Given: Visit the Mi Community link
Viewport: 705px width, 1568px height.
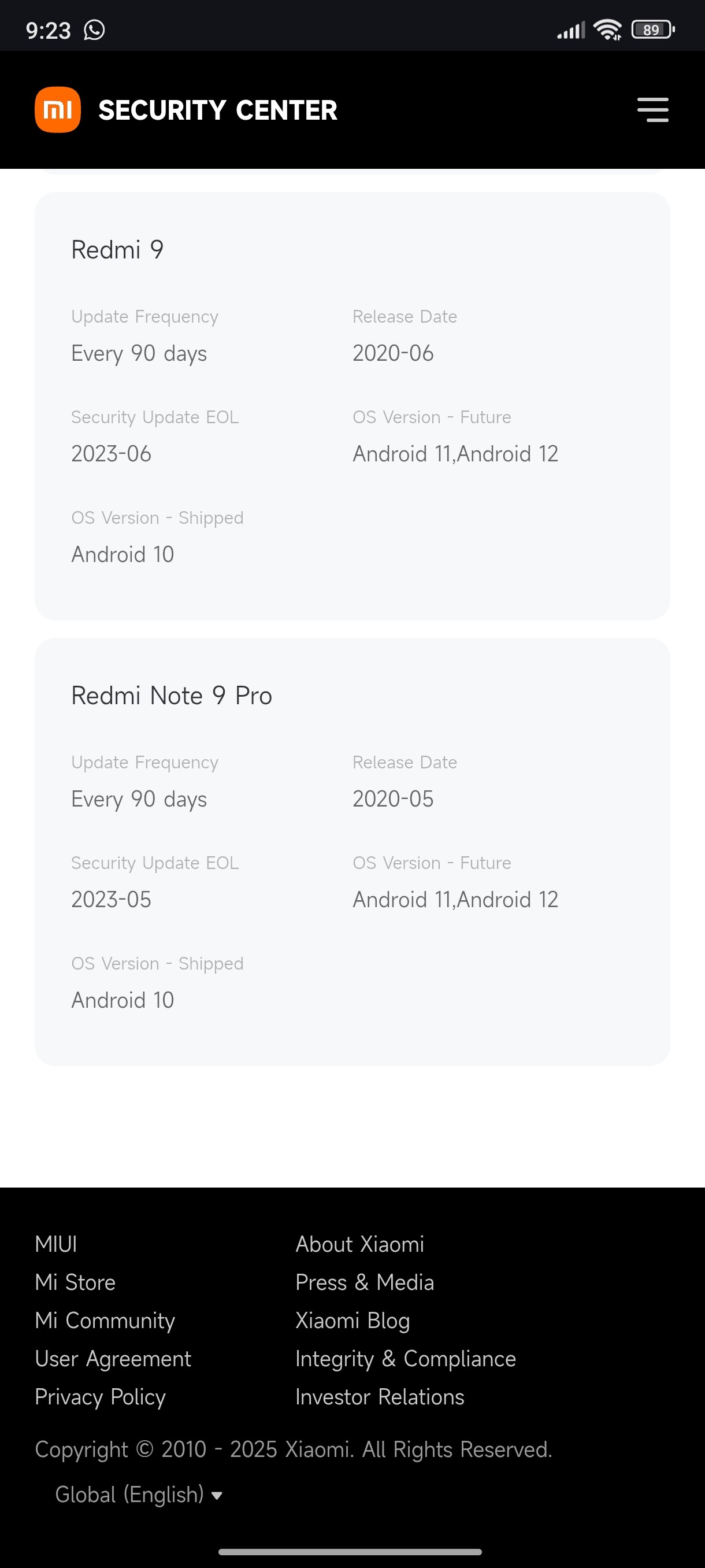Looking at the screenshot, I should [105, 1321].
